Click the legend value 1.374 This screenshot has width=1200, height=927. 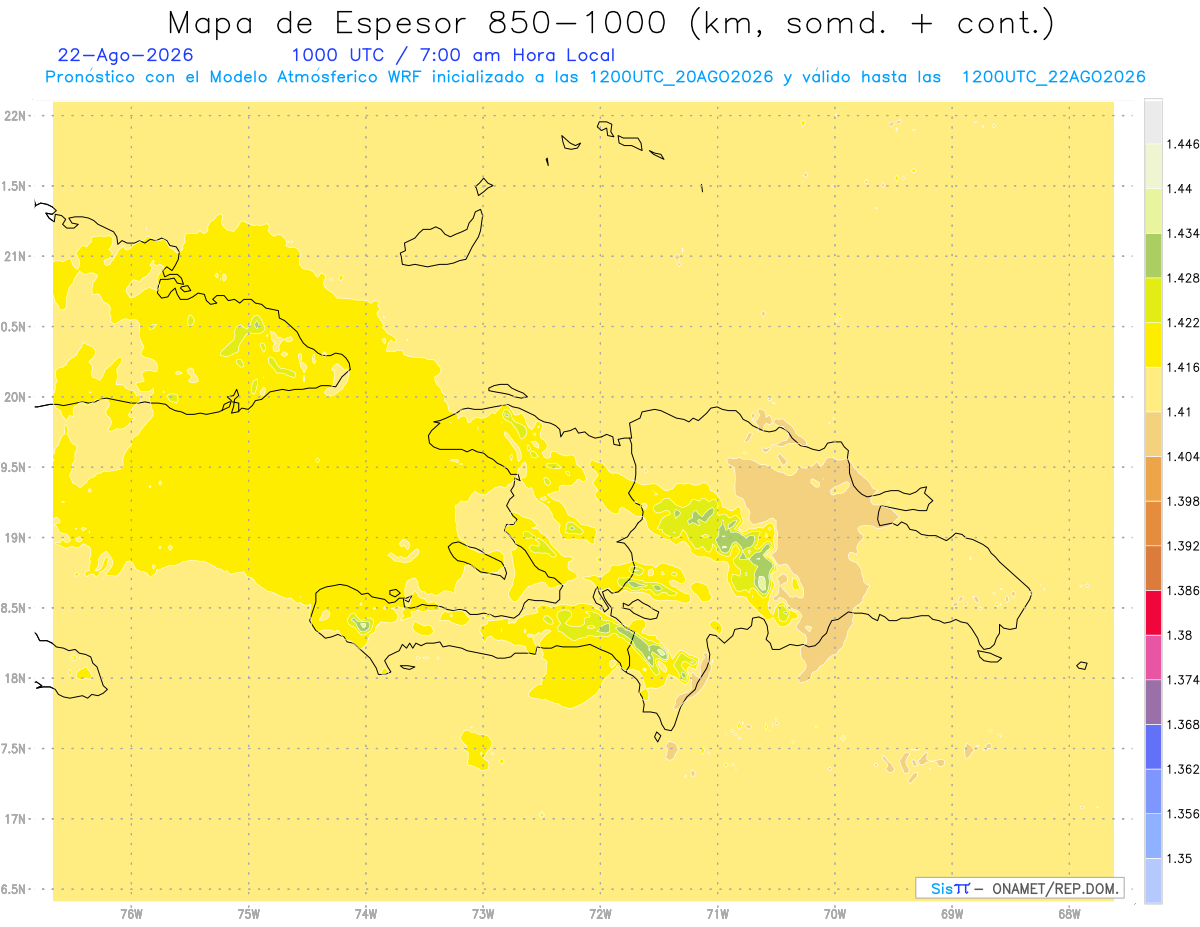tap(1183, 680)
